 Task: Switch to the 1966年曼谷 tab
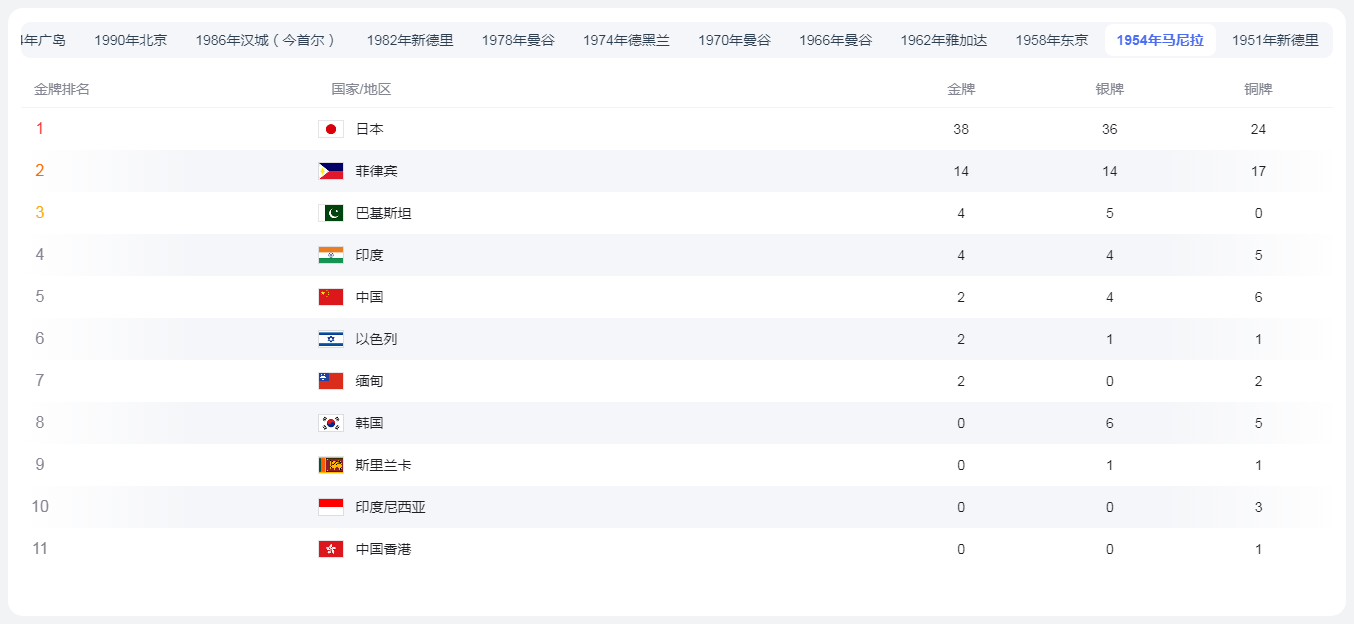pos(836,40)
